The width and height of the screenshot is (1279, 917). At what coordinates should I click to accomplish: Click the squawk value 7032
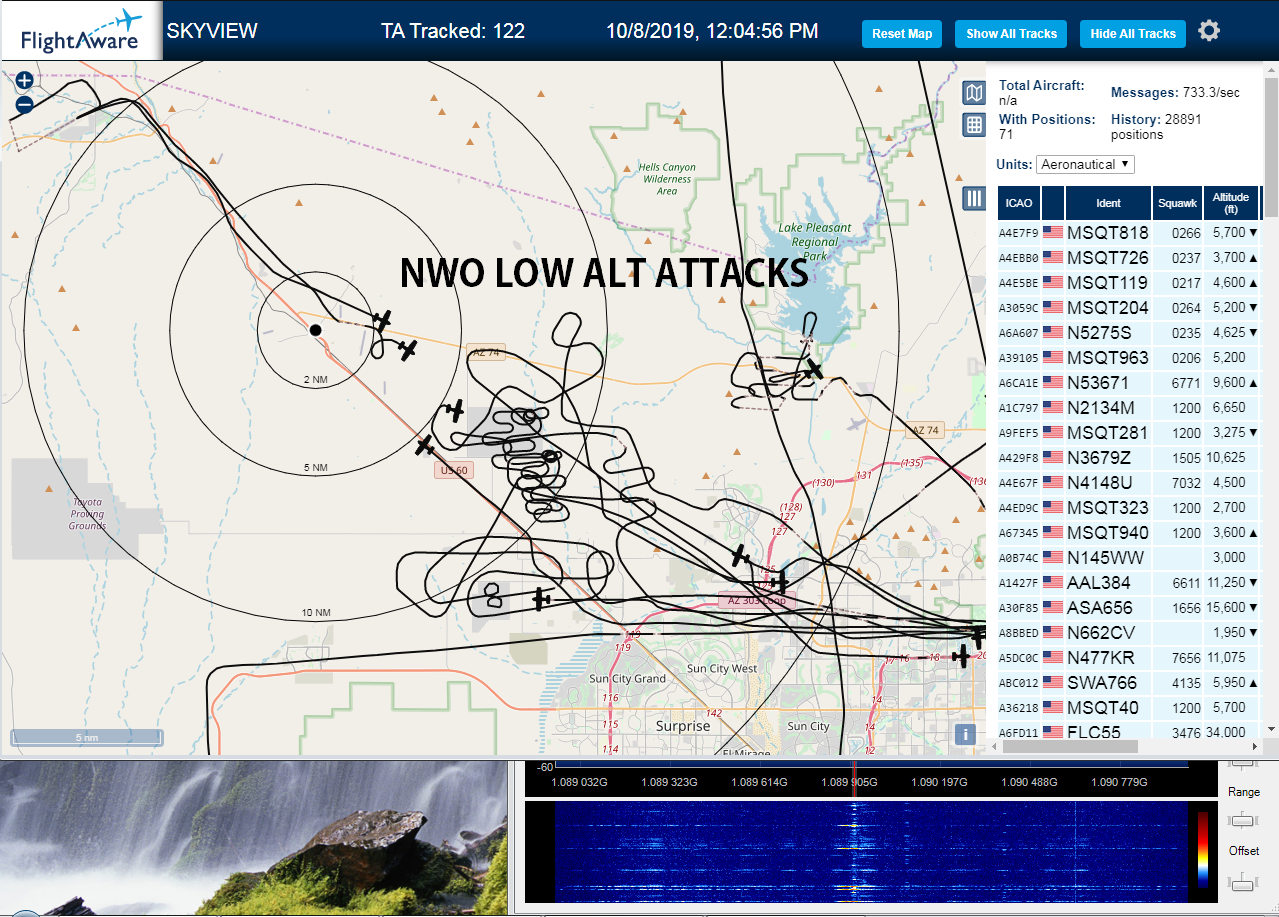click(x=1186, y=483)
